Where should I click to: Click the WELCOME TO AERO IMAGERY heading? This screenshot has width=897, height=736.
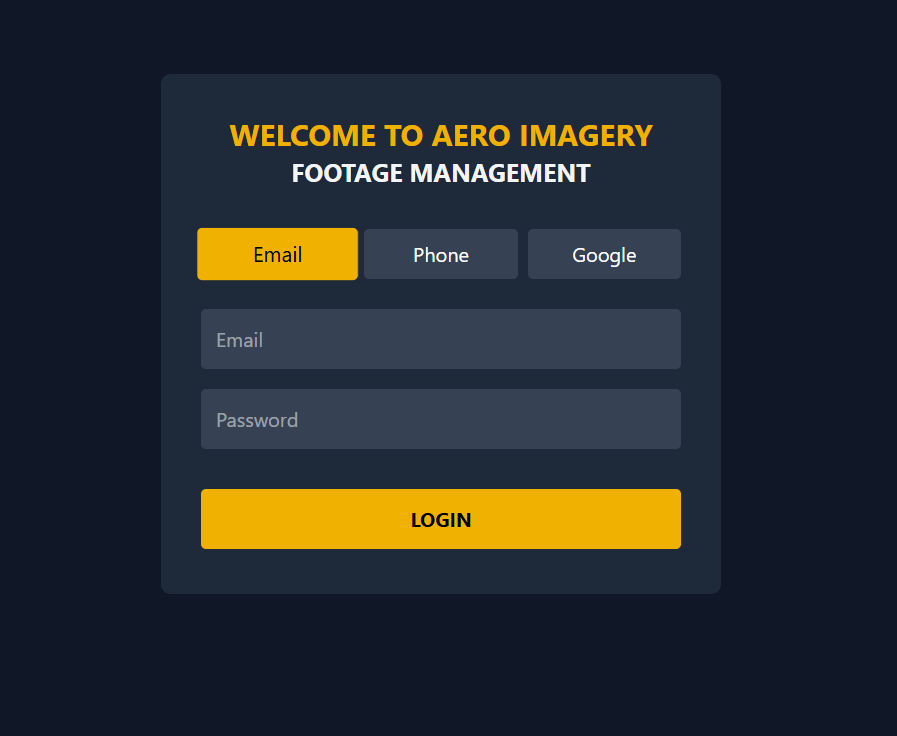click(x=441, y=136)
